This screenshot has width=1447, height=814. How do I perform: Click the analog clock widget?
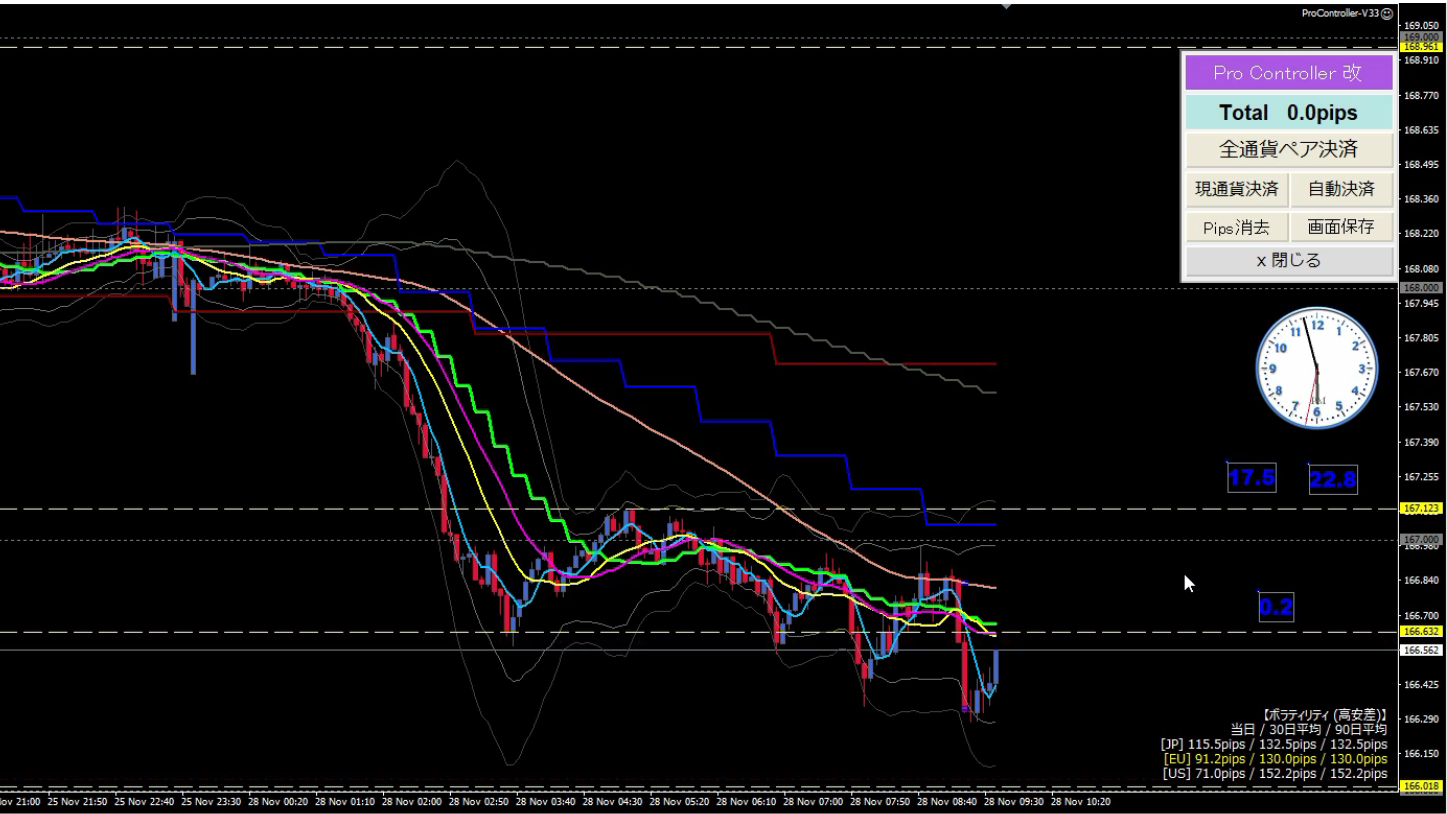[x=1316, y=368]
